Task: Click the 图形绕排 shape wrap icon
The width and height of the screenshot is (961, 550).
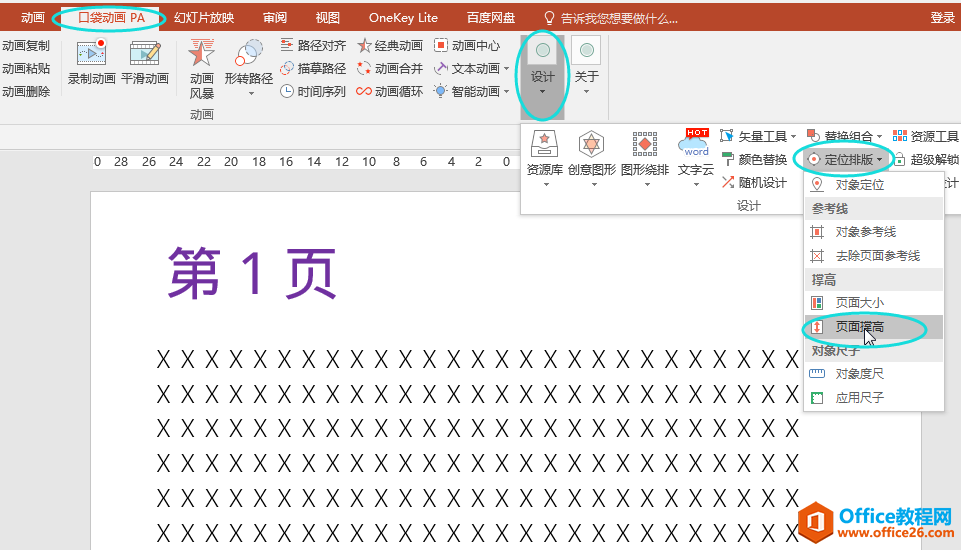Action: (644, 147)
